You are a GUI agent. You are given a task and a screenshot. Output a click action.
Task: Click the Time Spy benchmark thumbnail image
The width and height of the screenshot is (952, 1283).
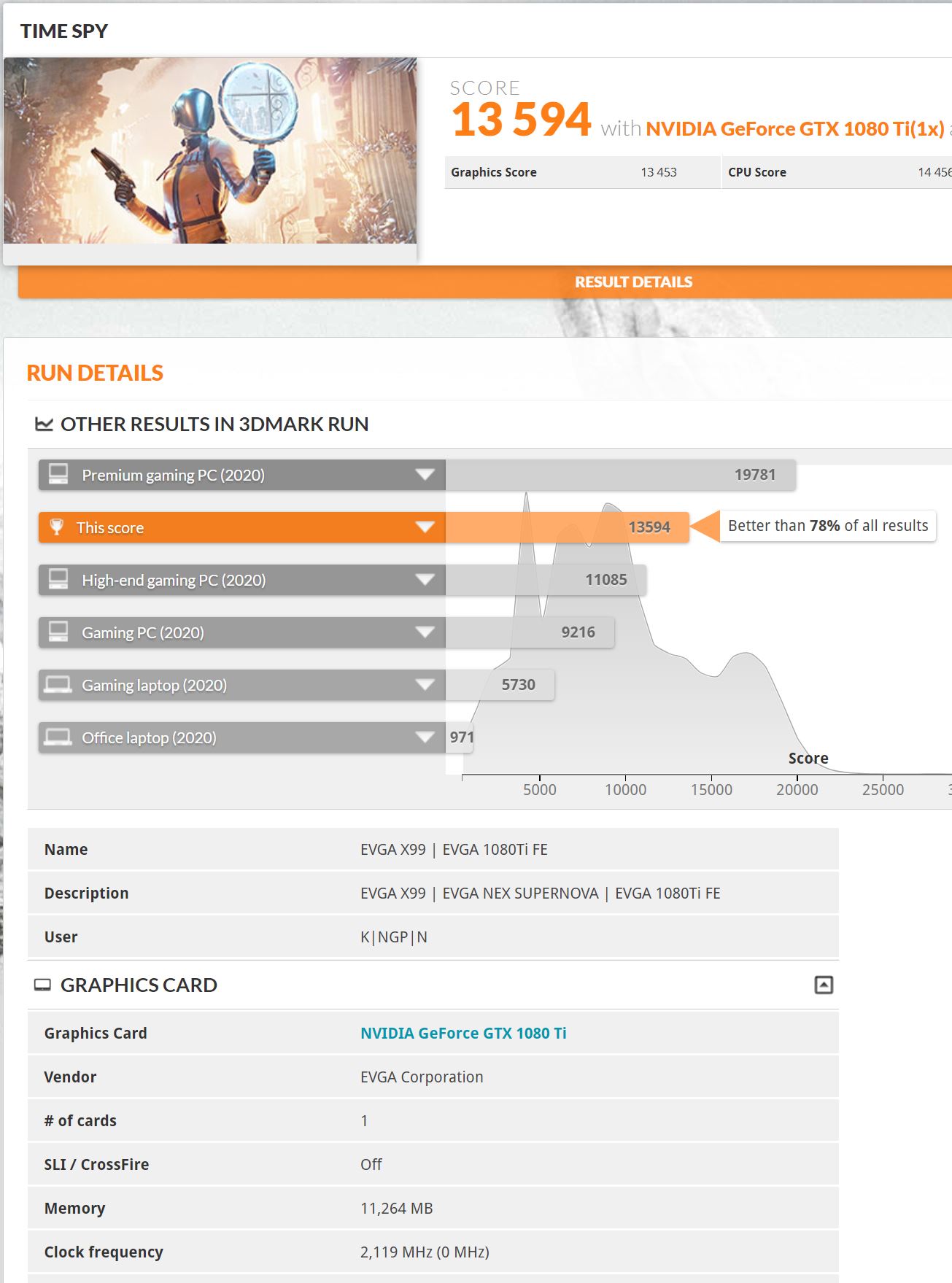tap(210, 151)
